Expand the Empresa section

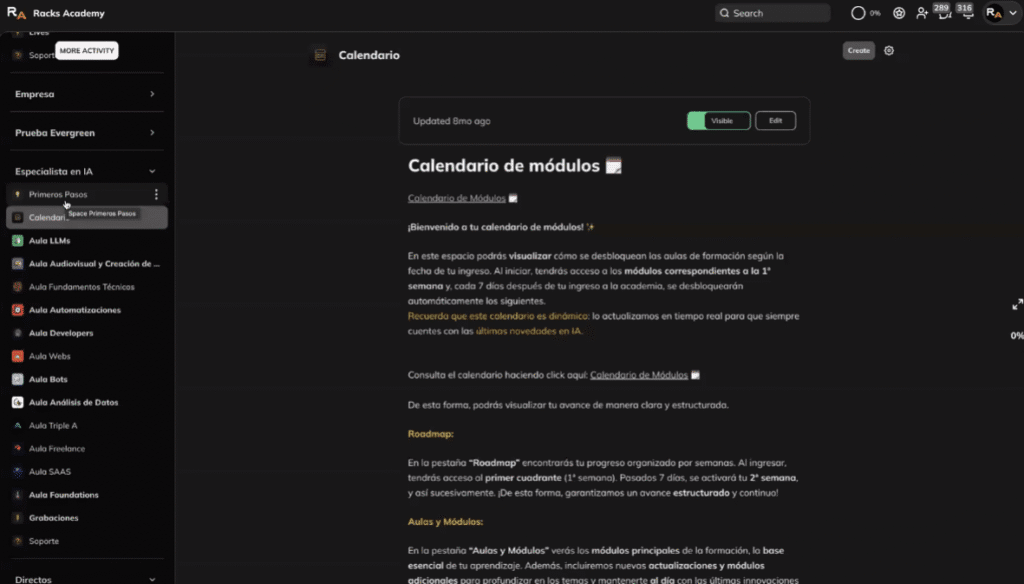point(152,94)
